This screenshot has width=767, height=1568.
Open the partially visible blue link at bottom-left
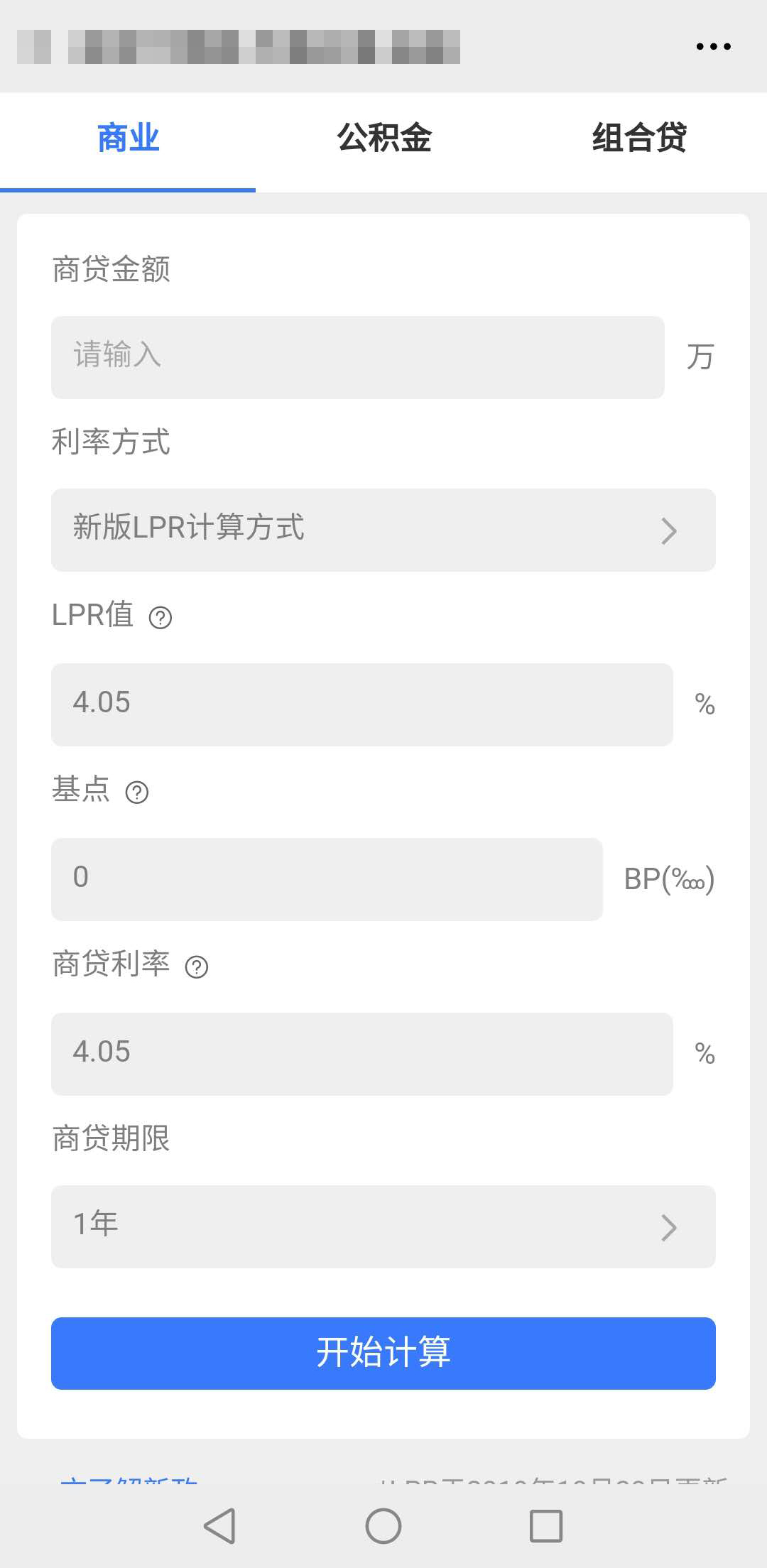tap(129, 1483)
